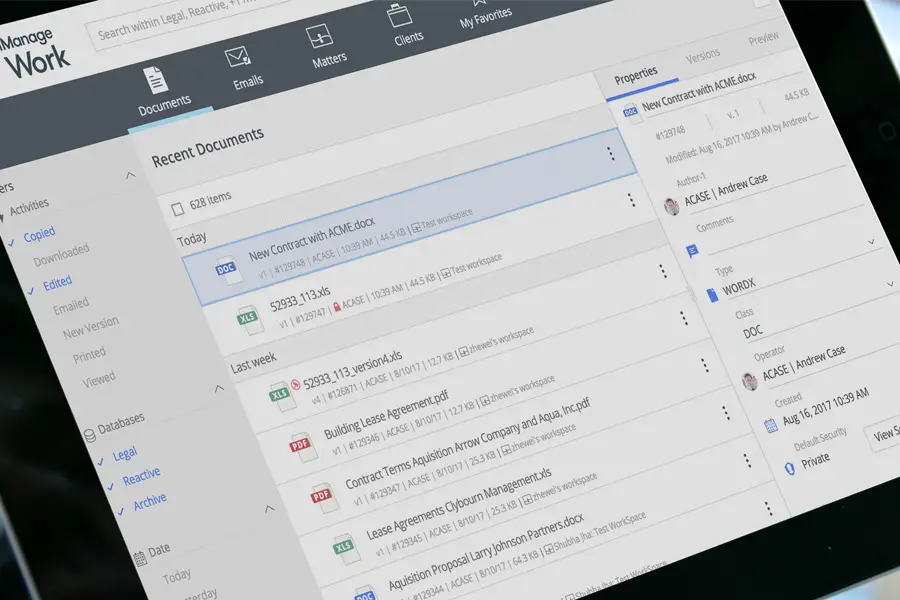Click the red status icon beside 52933_113_version4.xls
The height and width of the screenshot is (600, 900).
point(296,384)
